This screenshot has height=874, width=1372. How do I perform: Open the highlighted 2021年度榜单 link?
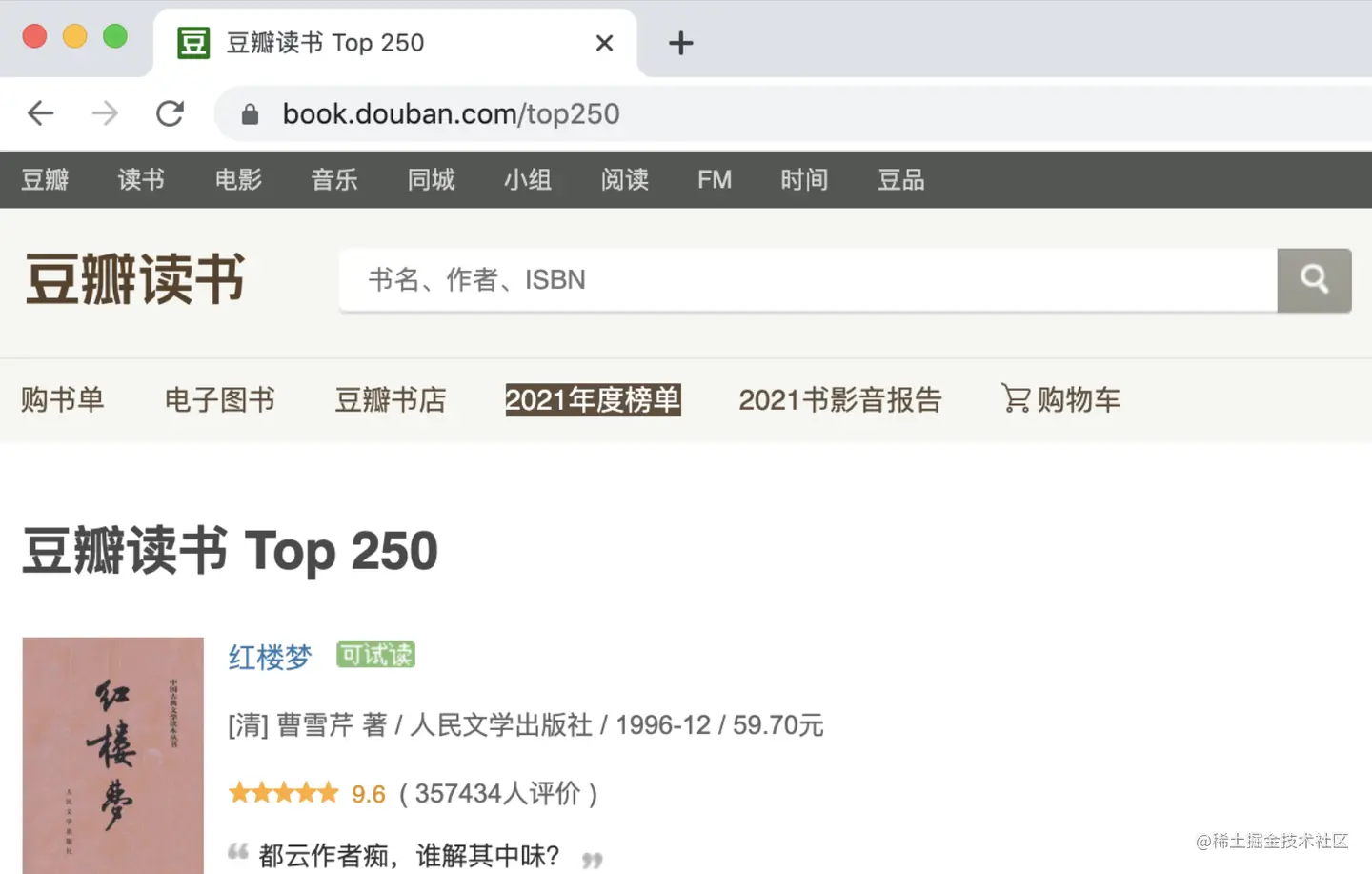tap(593, 399)
